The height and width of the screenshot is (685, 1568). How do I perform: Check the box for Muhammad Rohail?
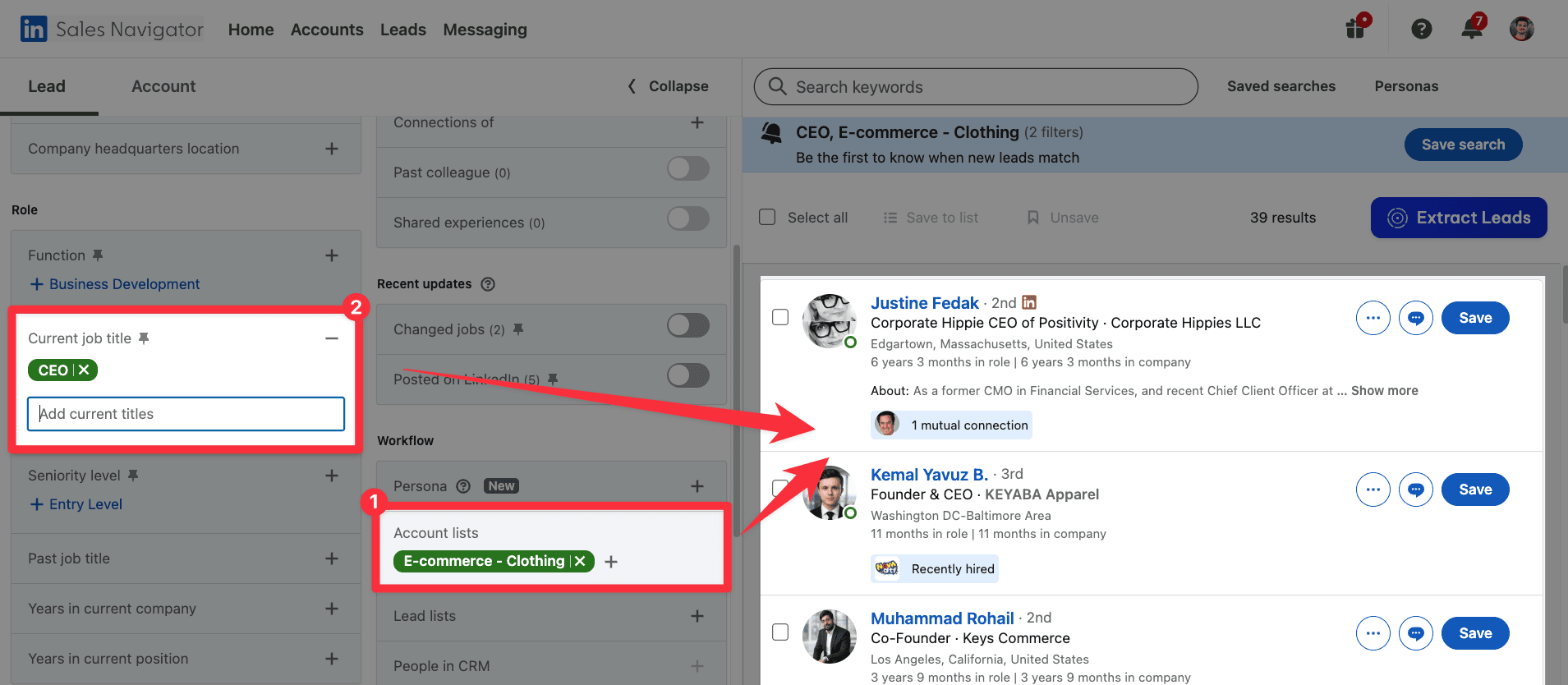pyautogui.click(x=780, y=632)
